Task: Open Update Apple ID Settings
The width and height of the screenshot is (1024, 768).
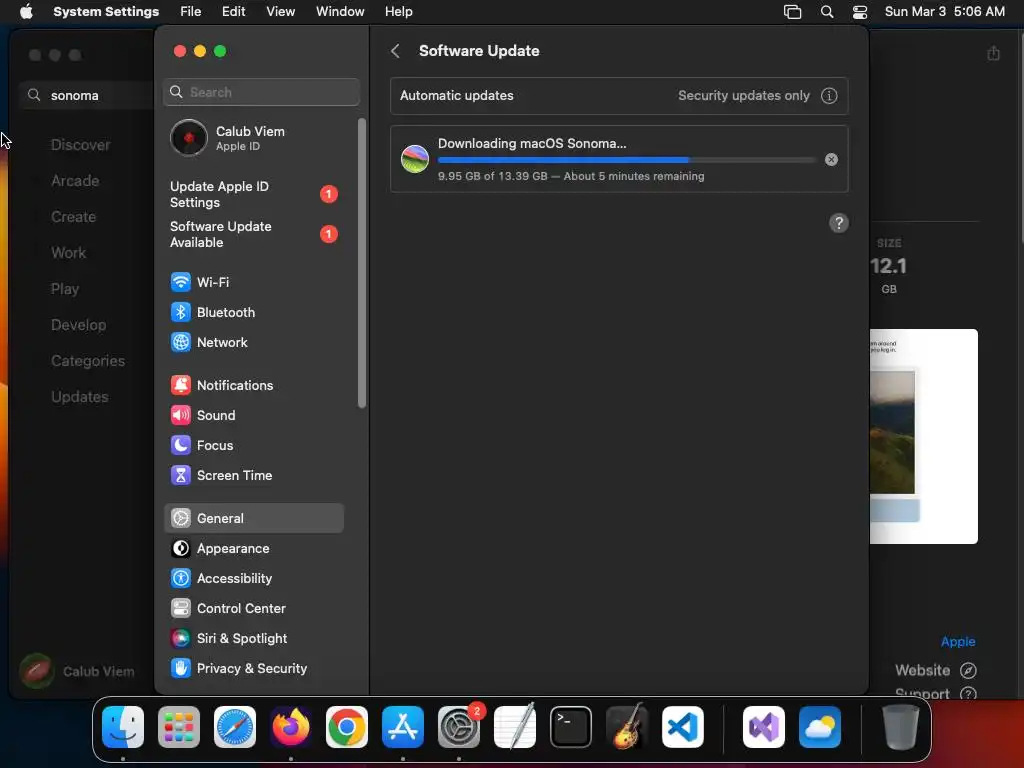Action: click(253, 194)
